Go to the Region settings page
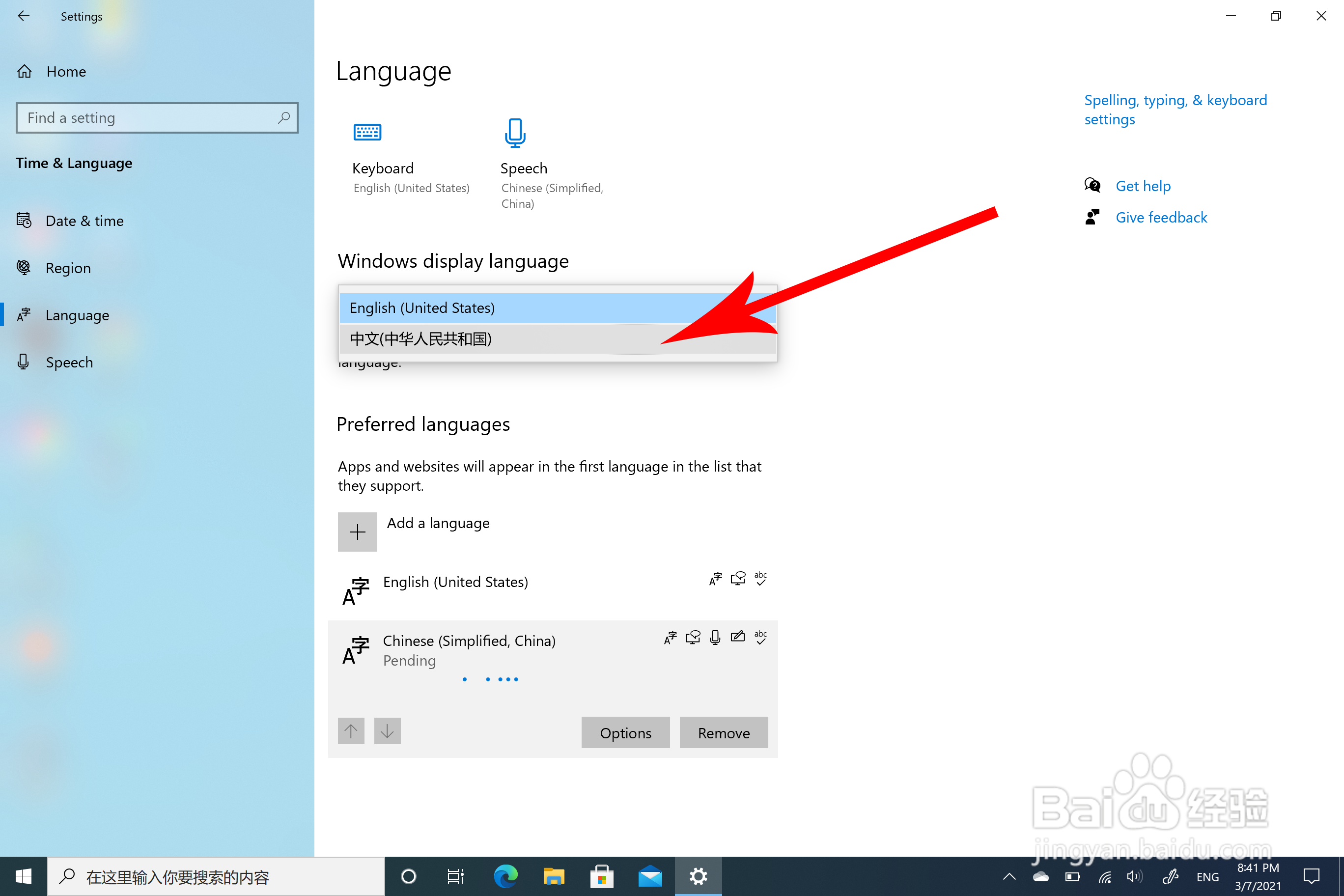 68,268
